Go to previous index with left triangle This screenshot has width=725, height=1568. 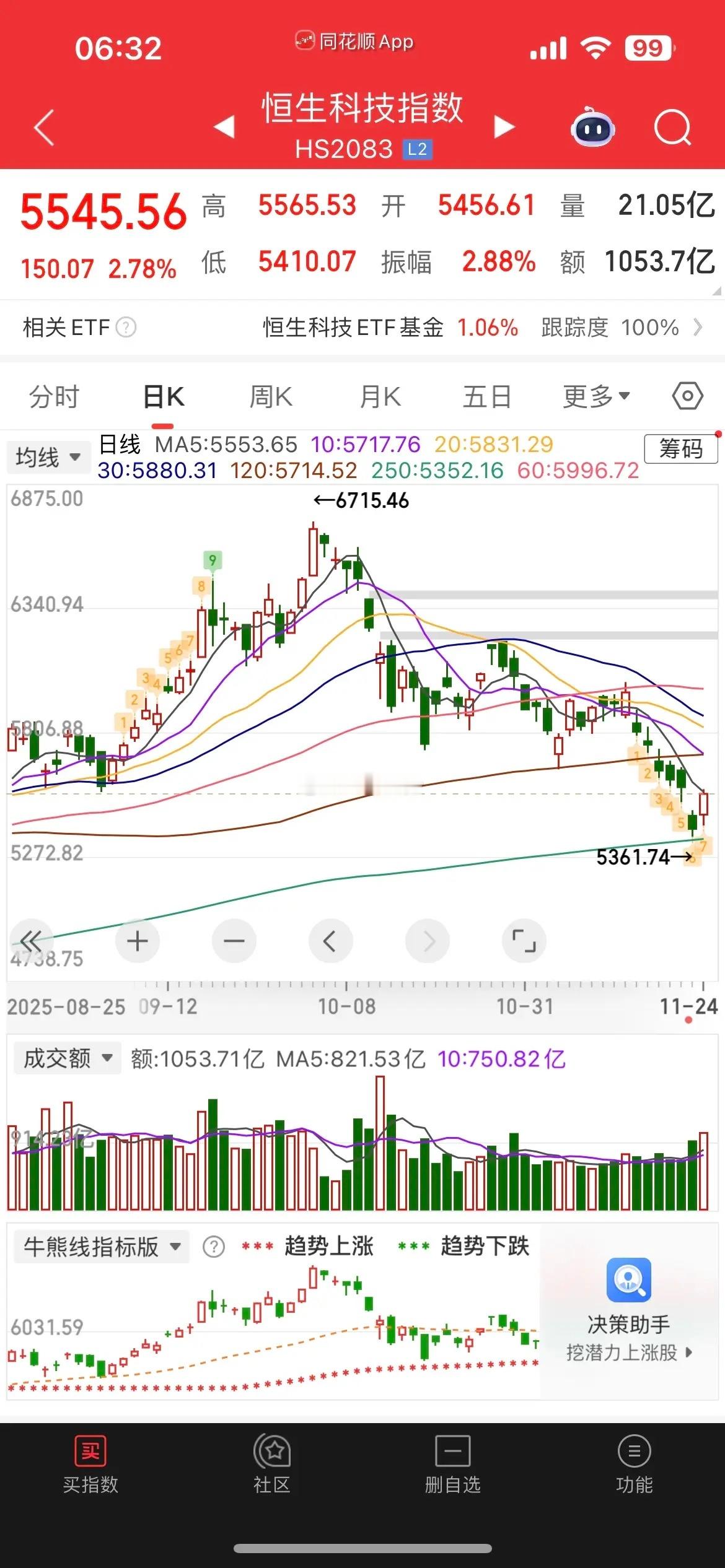pos(224,126)
